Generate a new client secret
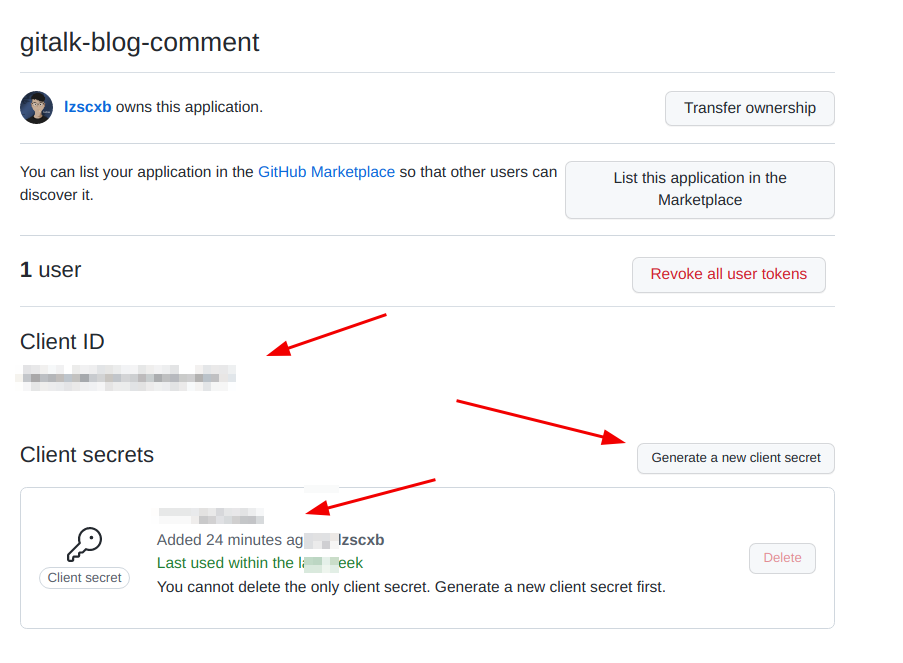The height and width of the screenshot is (663, 903). [735, 458]
